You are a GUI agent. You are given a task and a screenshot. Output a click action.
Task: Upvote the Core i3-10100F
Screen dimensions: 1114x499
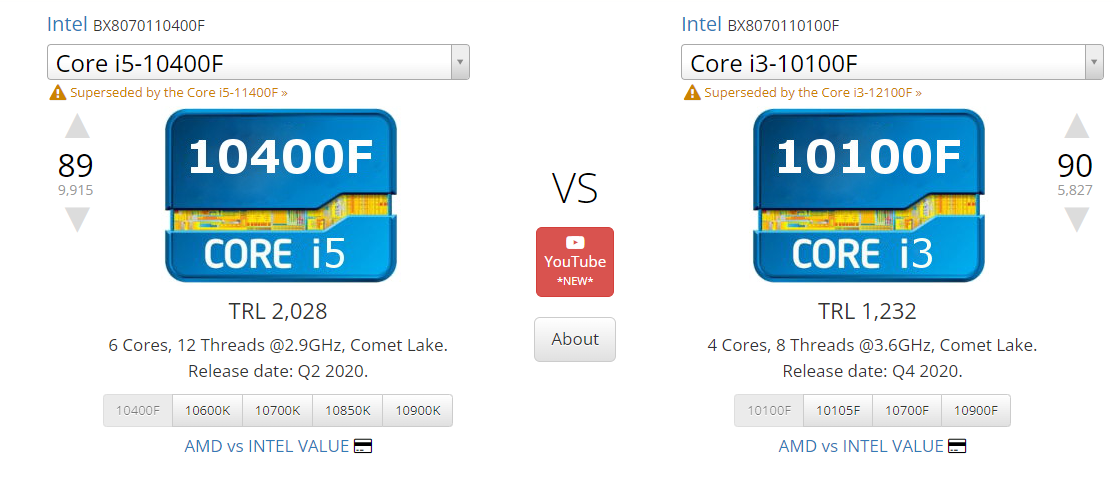click(1076, 126)
